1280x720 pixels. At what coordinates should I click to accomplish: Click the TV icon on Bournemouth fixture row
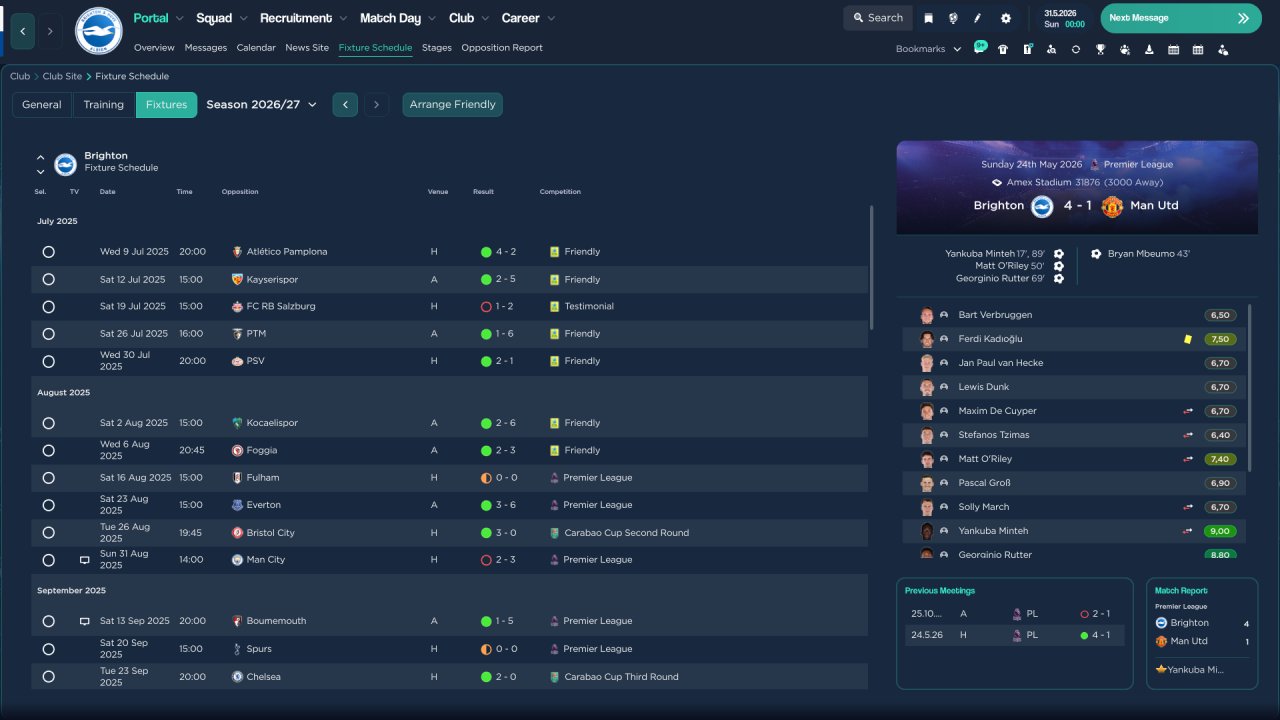click(84, 621)
